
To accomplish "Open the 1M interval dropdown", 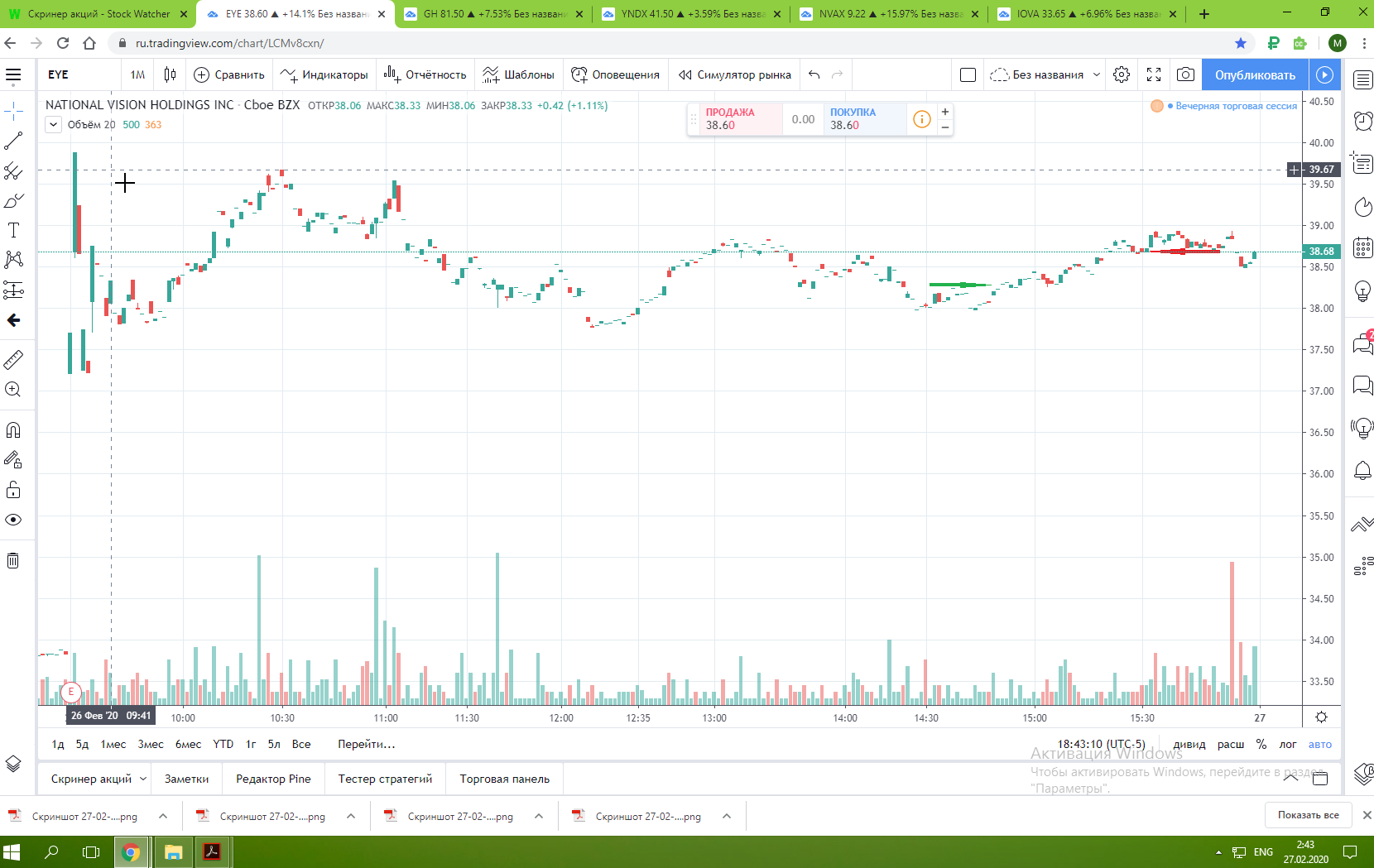I will pyautogui.click(x=137, y=74).
